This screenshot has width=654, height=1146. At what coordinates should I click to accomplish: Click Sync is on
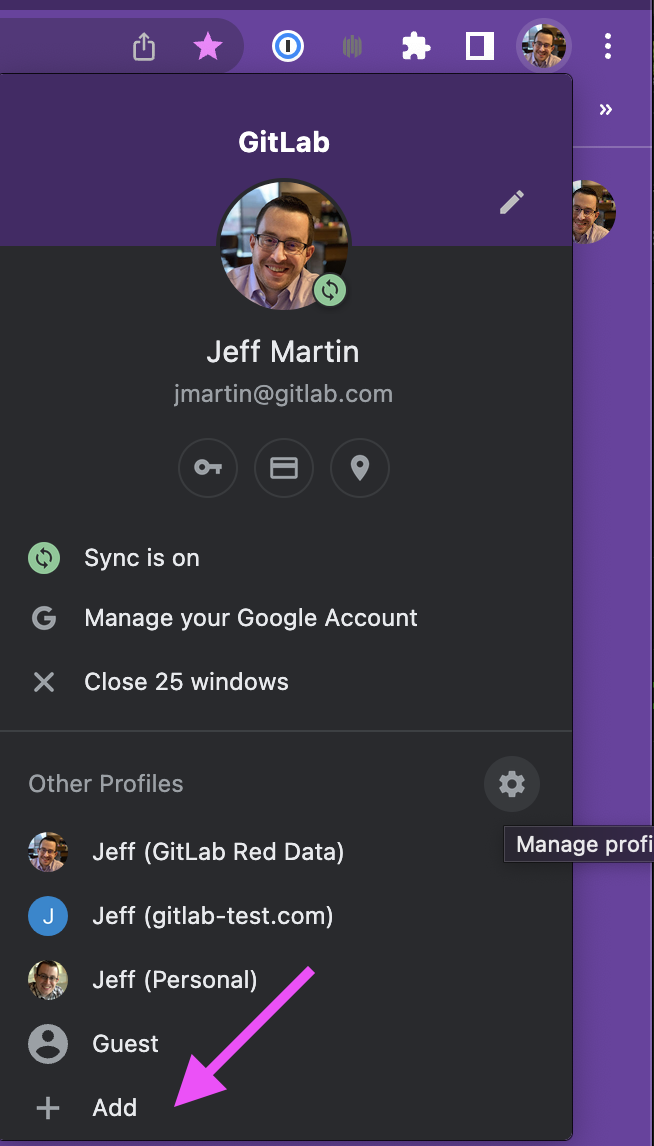(141, 558)
